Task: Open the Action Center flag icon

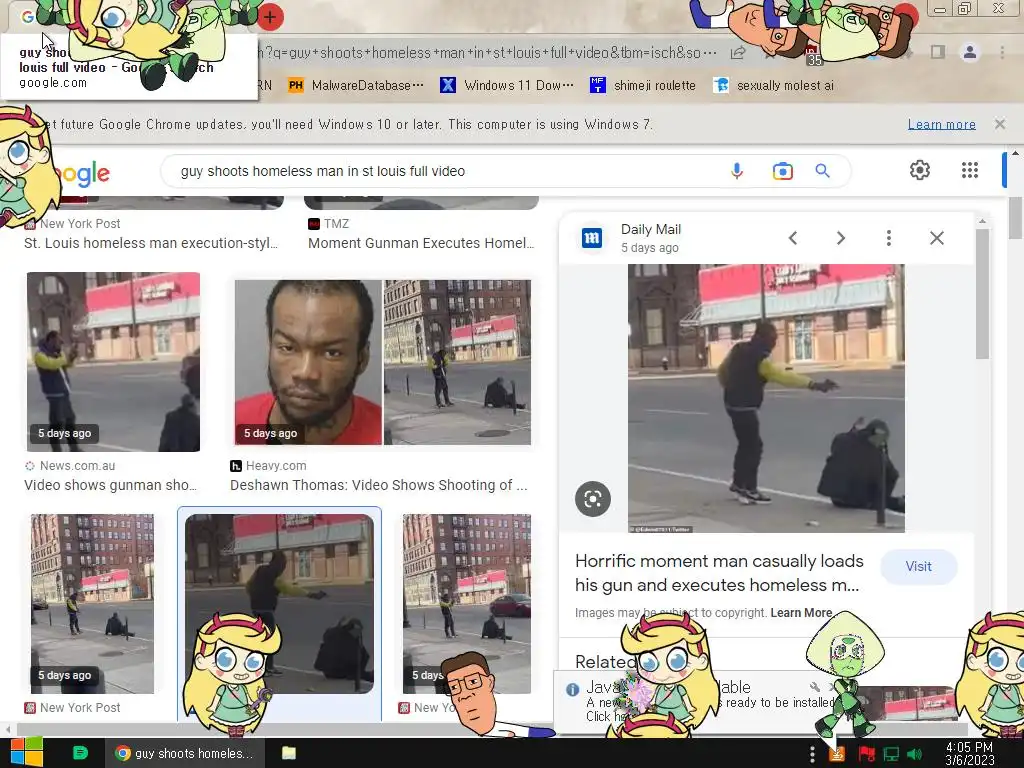Action: tap(866, 754)
